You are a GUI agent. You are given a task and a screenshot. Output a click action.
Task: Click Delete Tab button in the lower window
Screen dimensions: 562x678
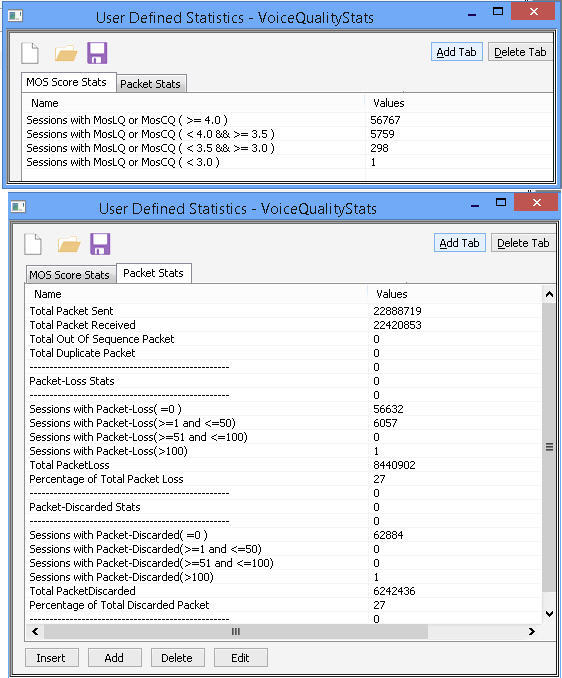pyautogui.click(x=523, y=243)
